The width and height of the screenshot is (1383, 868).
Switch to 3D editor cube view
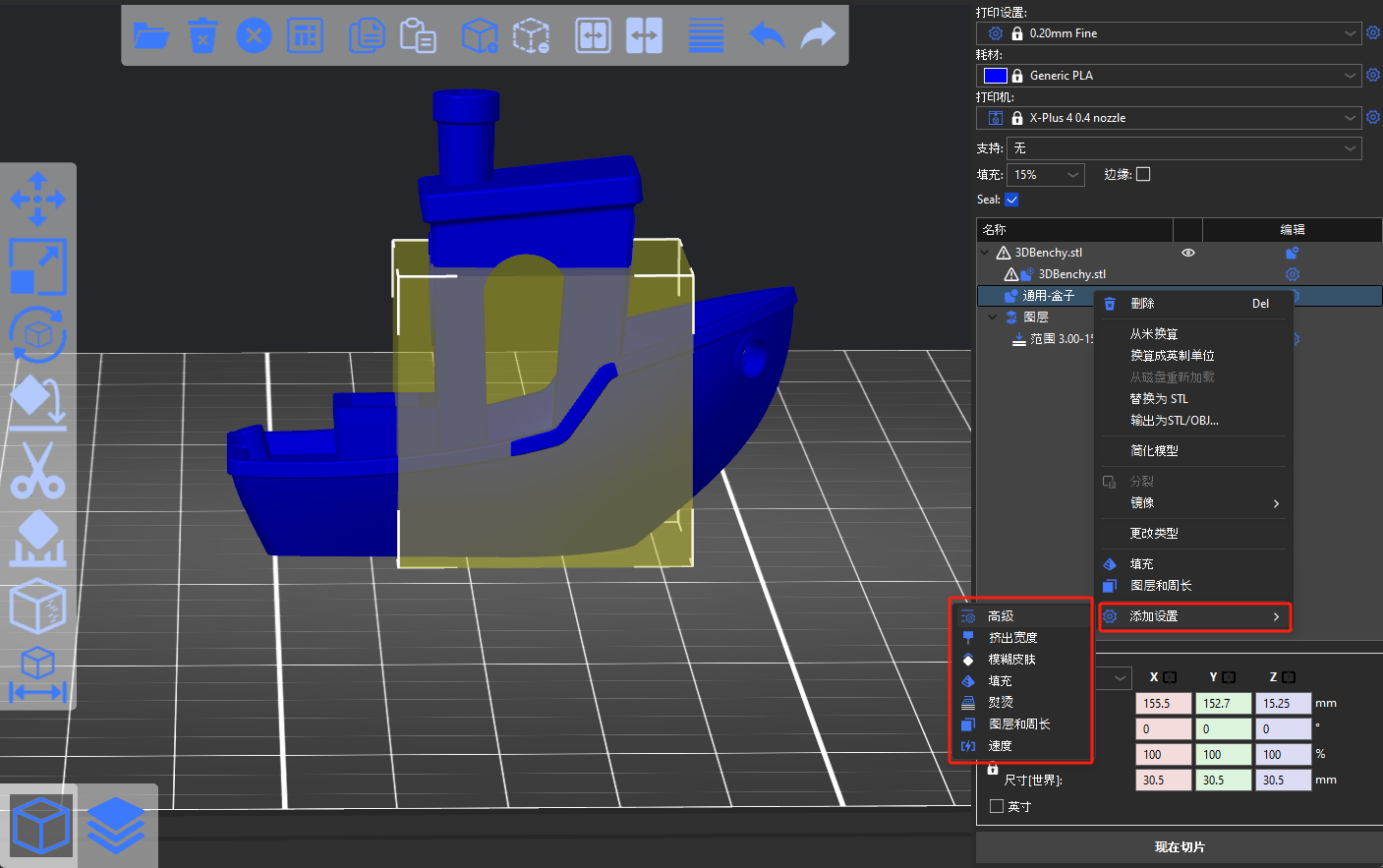40,825
